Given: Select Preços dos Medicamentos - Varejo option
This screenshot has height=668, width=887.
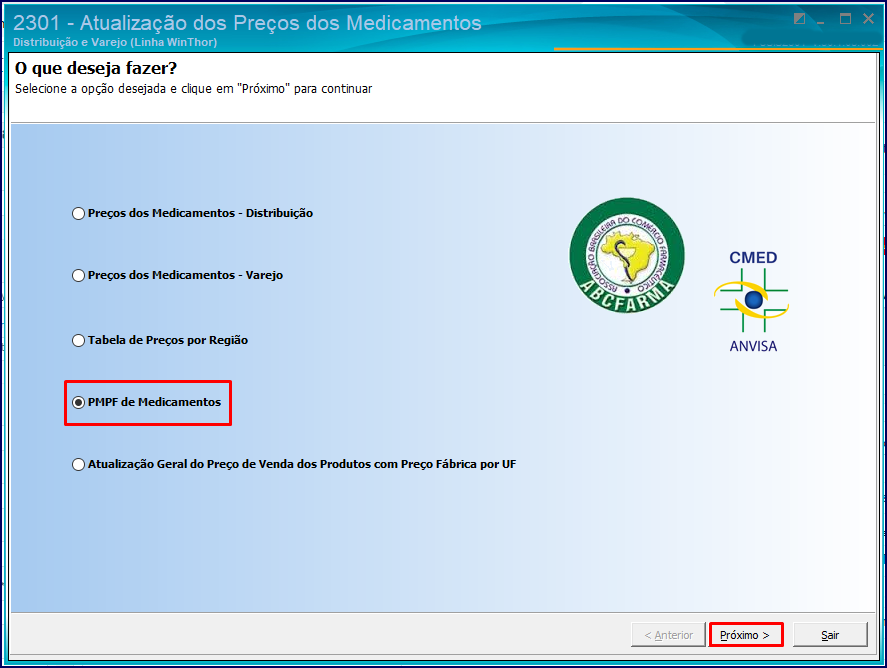Looking at the screenshot, I should click(178, 275).
